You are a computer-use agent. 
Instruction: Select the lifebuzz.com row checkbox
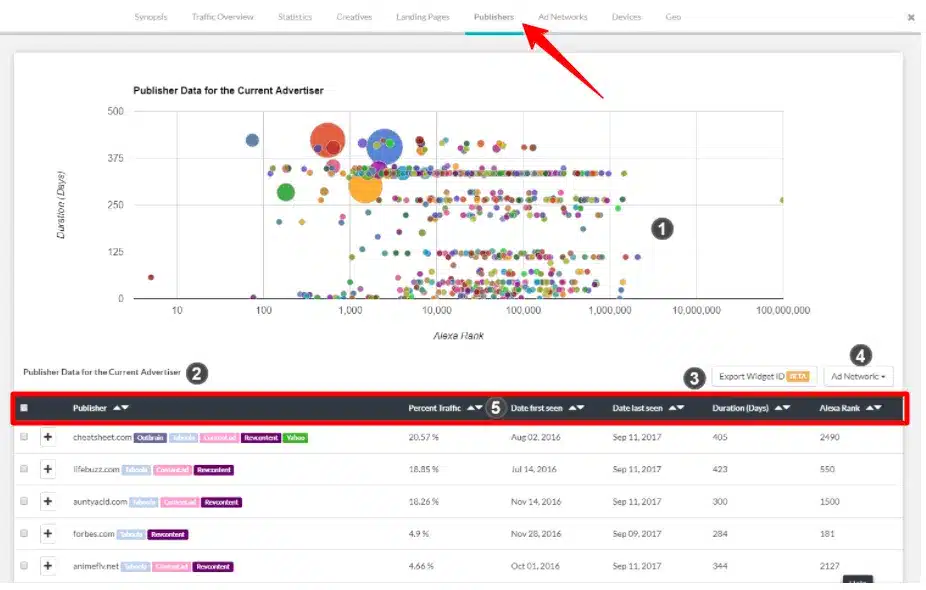click(24, 469)
